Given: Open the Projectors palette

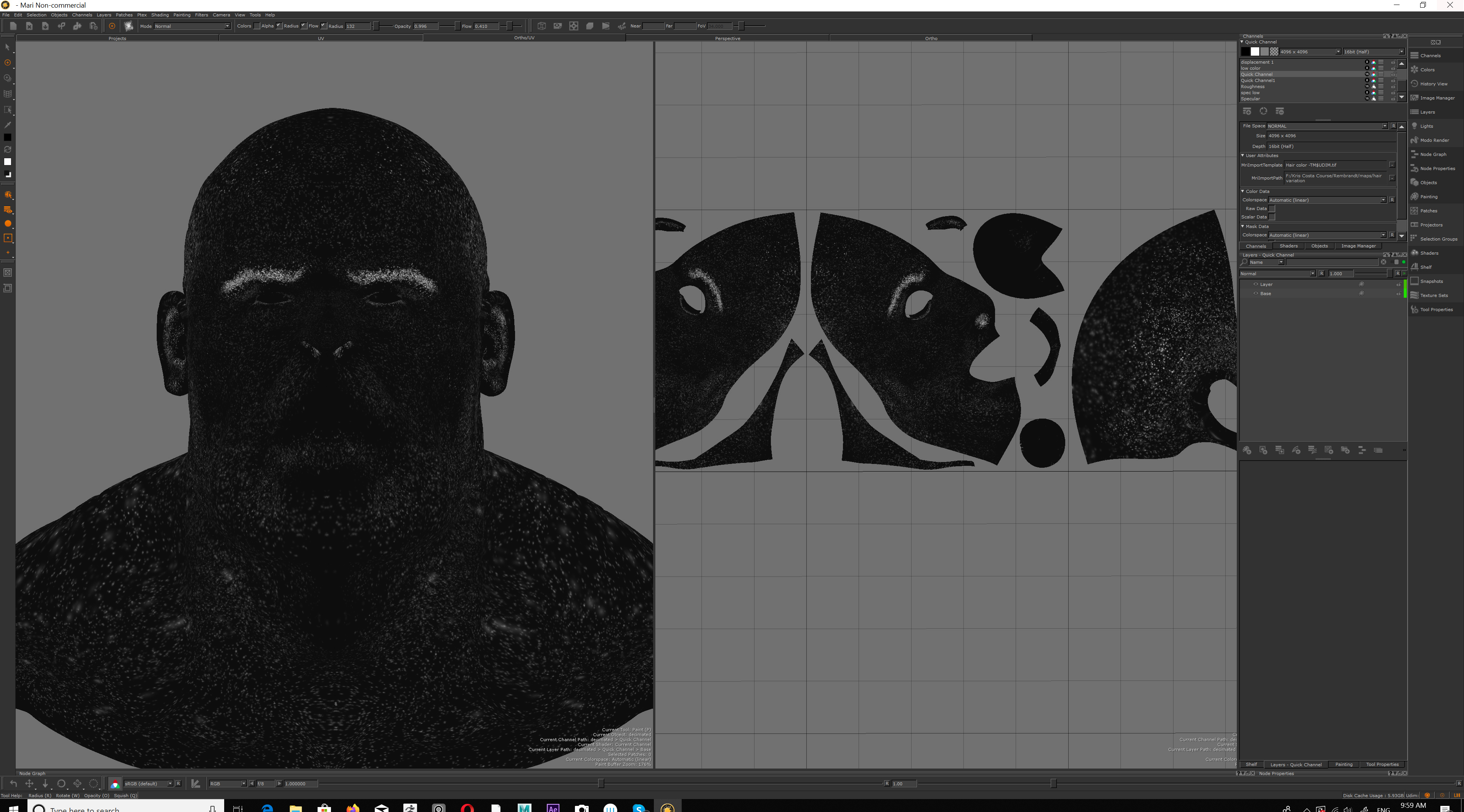Looking at the screenshot, I should [x=1430, y=225].
